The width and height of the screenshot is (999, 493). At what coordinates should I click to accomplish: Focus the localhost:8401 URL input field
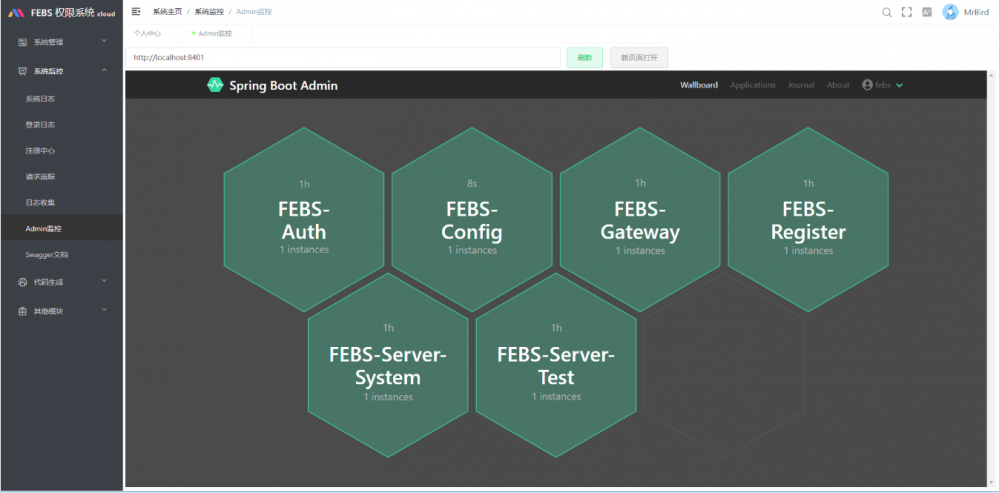[343, 57]
